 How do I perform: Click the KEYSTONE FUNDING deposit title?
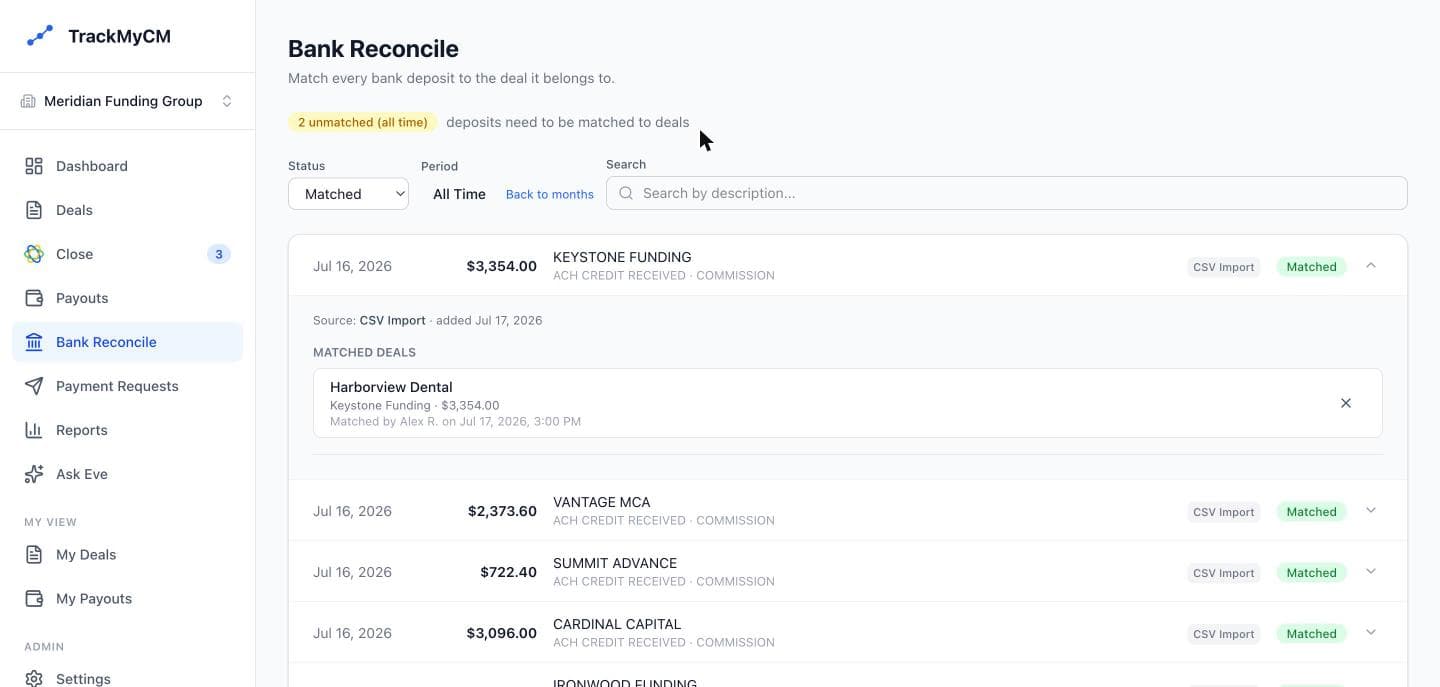coord(622,257)
